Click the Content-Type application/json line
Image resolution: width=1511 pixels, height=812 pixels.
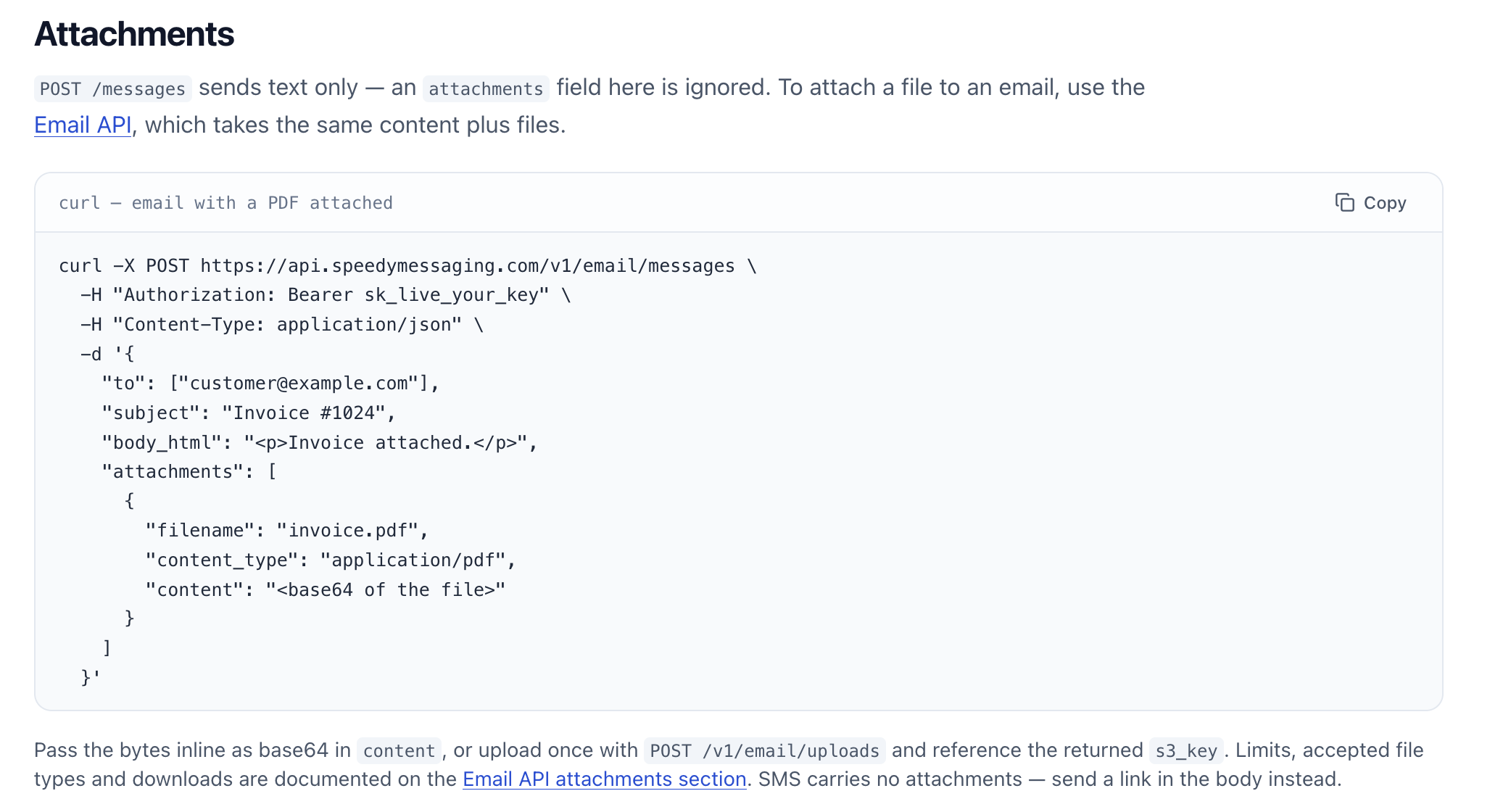[x=282, y=325]
